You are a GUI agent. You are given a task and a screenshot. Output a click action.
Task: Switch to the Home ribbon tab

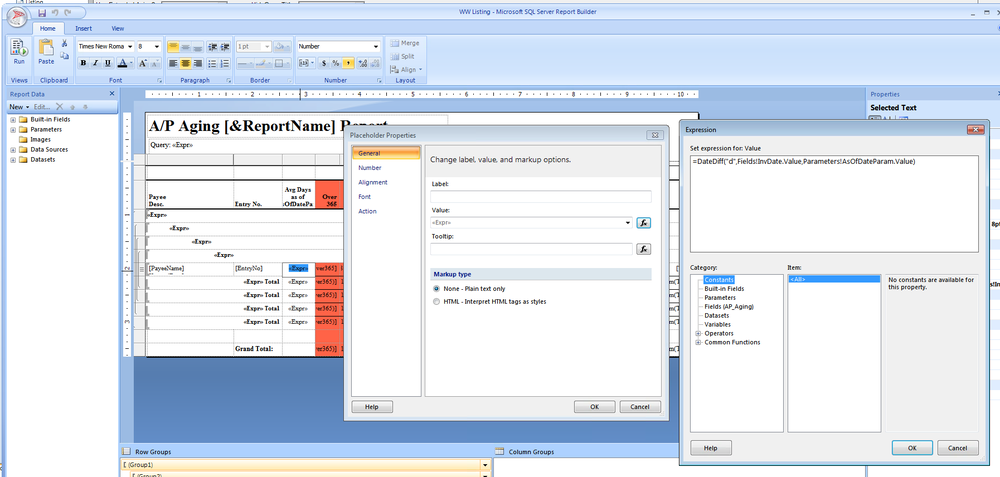48,28
